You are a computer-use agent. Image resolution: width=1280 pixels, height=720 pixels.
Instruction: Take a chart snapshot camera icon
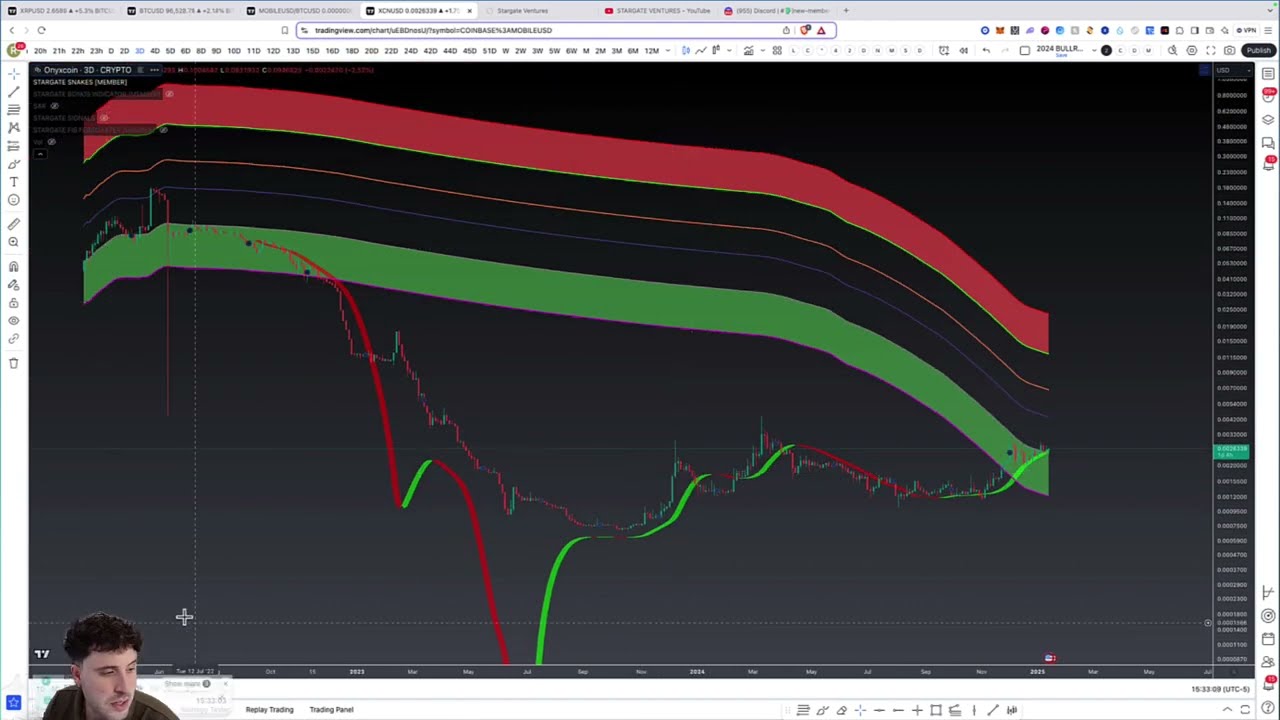pyautogui.click(x=1229, y=50)
